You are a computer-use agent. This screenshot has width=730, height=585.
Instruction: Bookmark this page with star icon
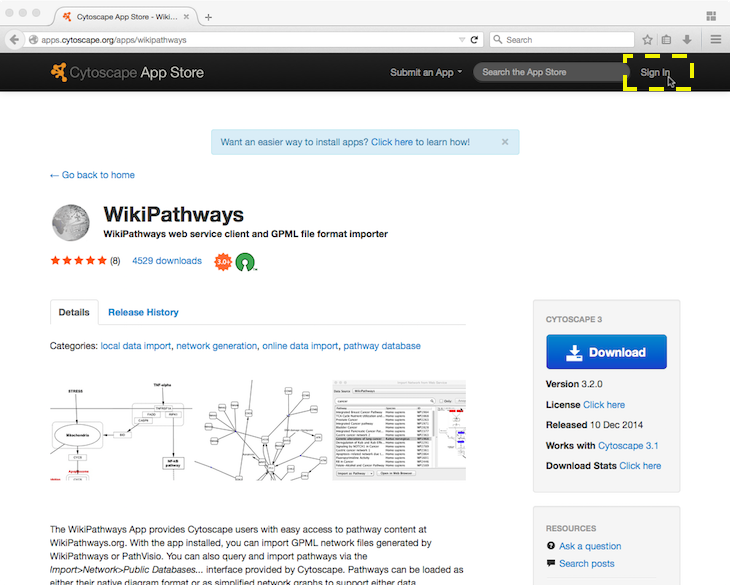(x=647, y=40)
